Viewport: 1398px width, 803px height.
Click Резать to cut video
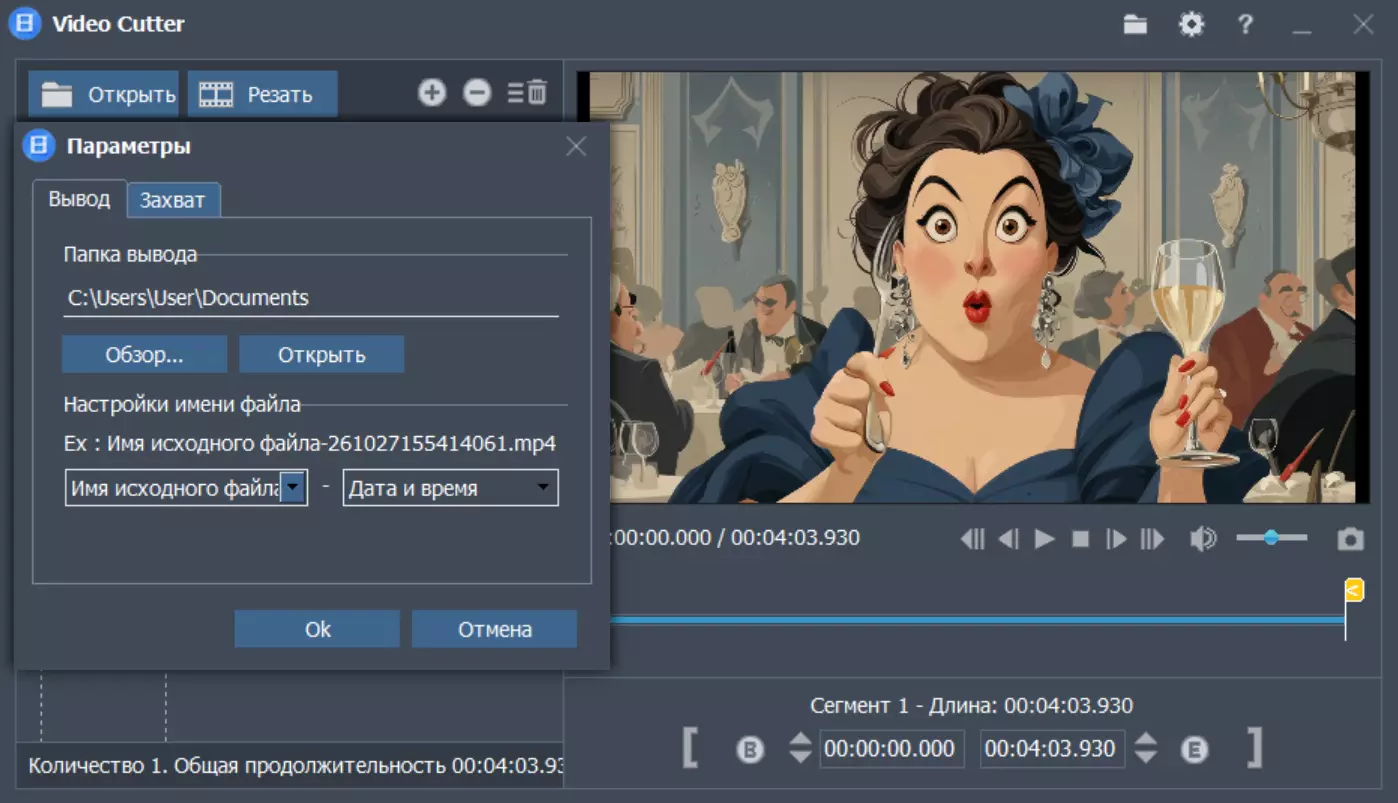pyautogui.click(x=262, y=94)
